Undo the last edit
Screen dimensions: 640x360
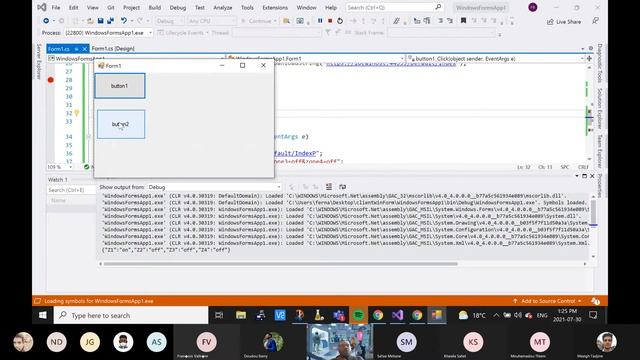(x=124, y=21)
